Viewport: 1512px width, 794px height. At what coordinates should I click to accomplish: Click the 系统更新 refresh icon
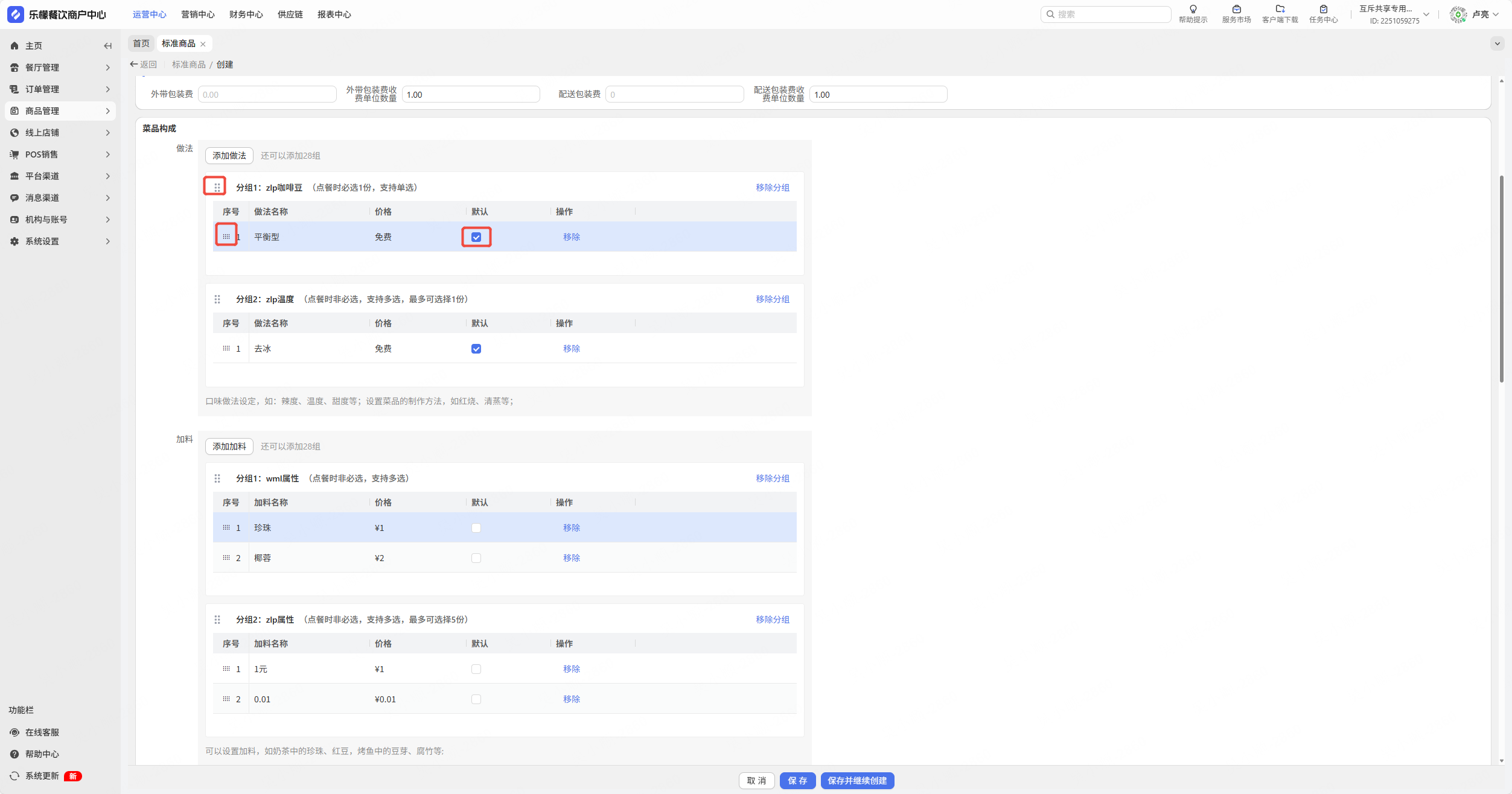(x=14, y=776)
